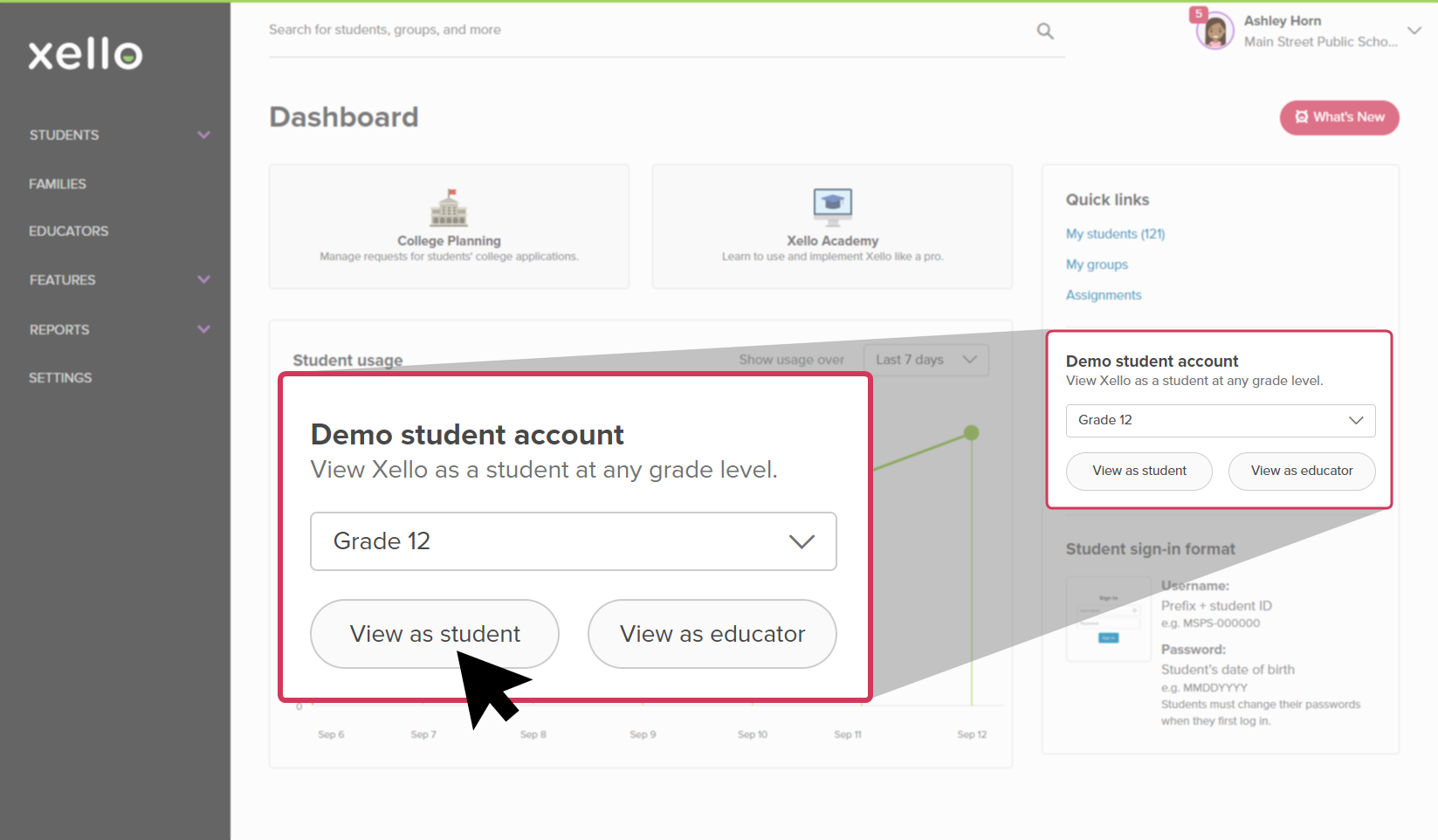Click the search magnifying glass icon
Image resolution: width=1438 pixels, height=840 pixels.
(1044, 30)
